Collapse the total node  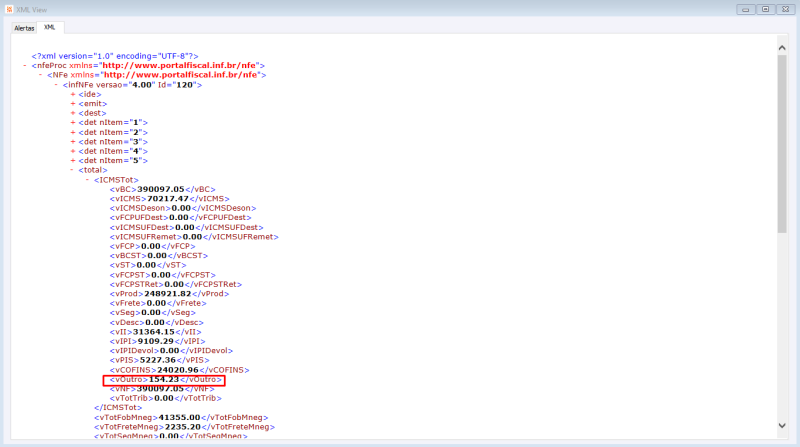click(x=72, y=170)
